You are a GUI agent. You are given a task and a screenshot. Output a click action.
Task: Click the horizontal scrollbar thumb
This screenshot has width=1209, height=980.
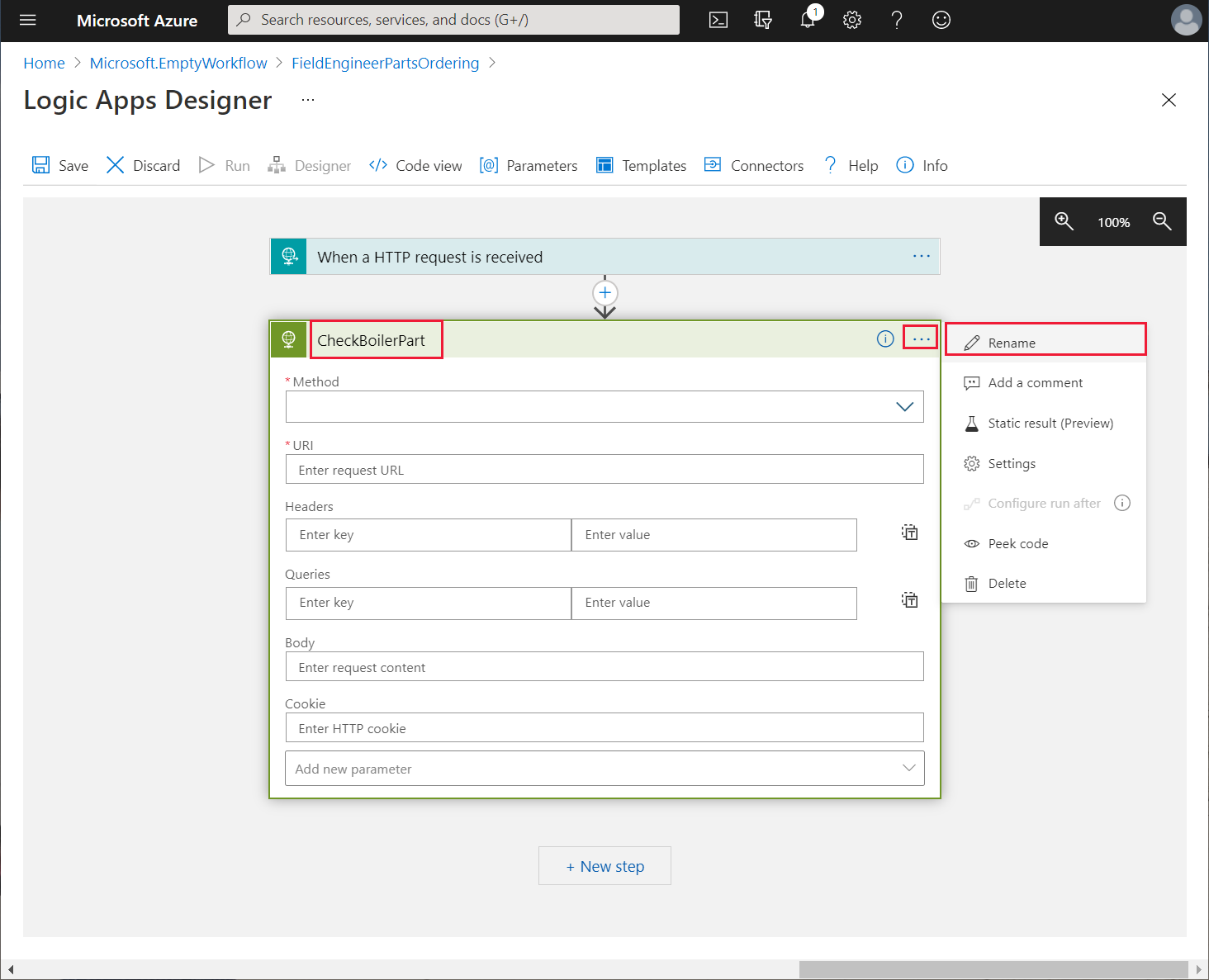993,969
